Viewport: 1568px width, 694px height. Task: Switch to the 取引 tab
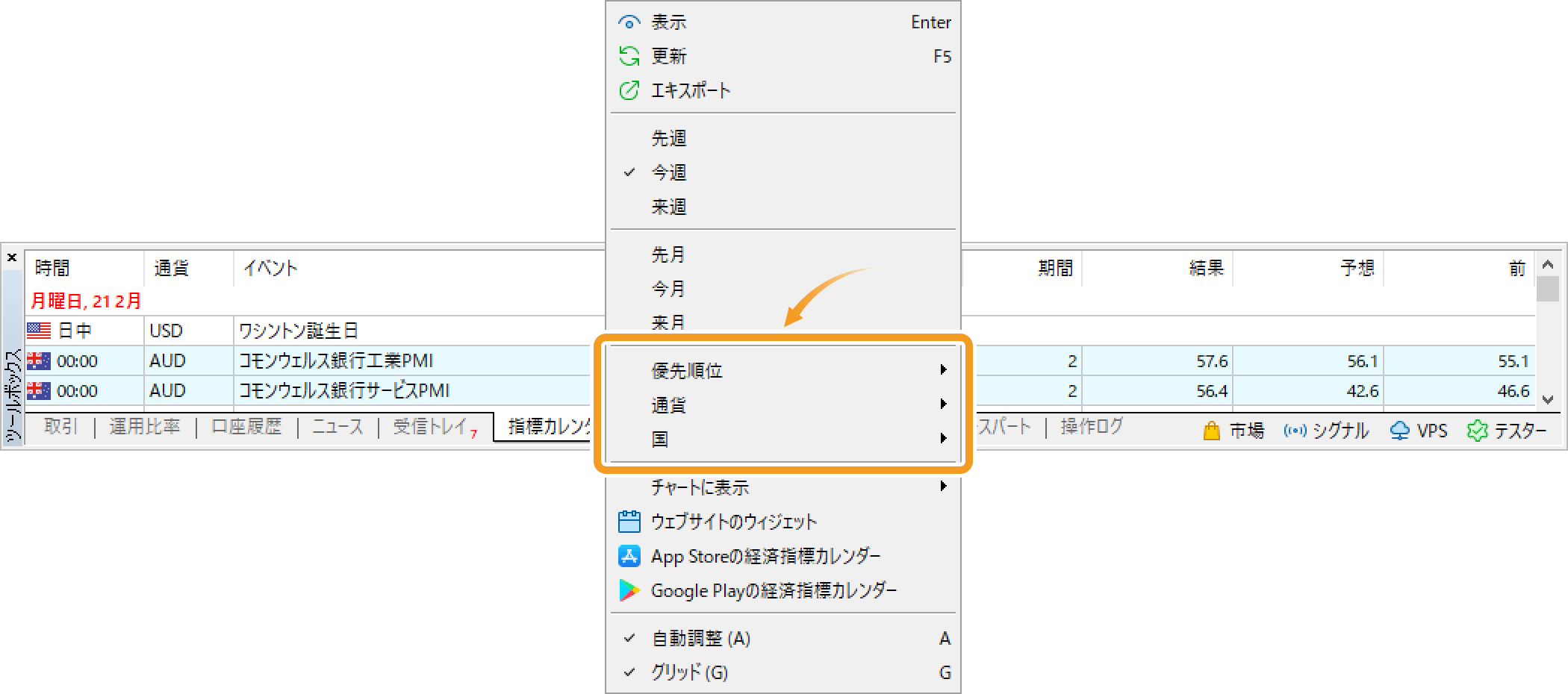[x=60, y=427]
